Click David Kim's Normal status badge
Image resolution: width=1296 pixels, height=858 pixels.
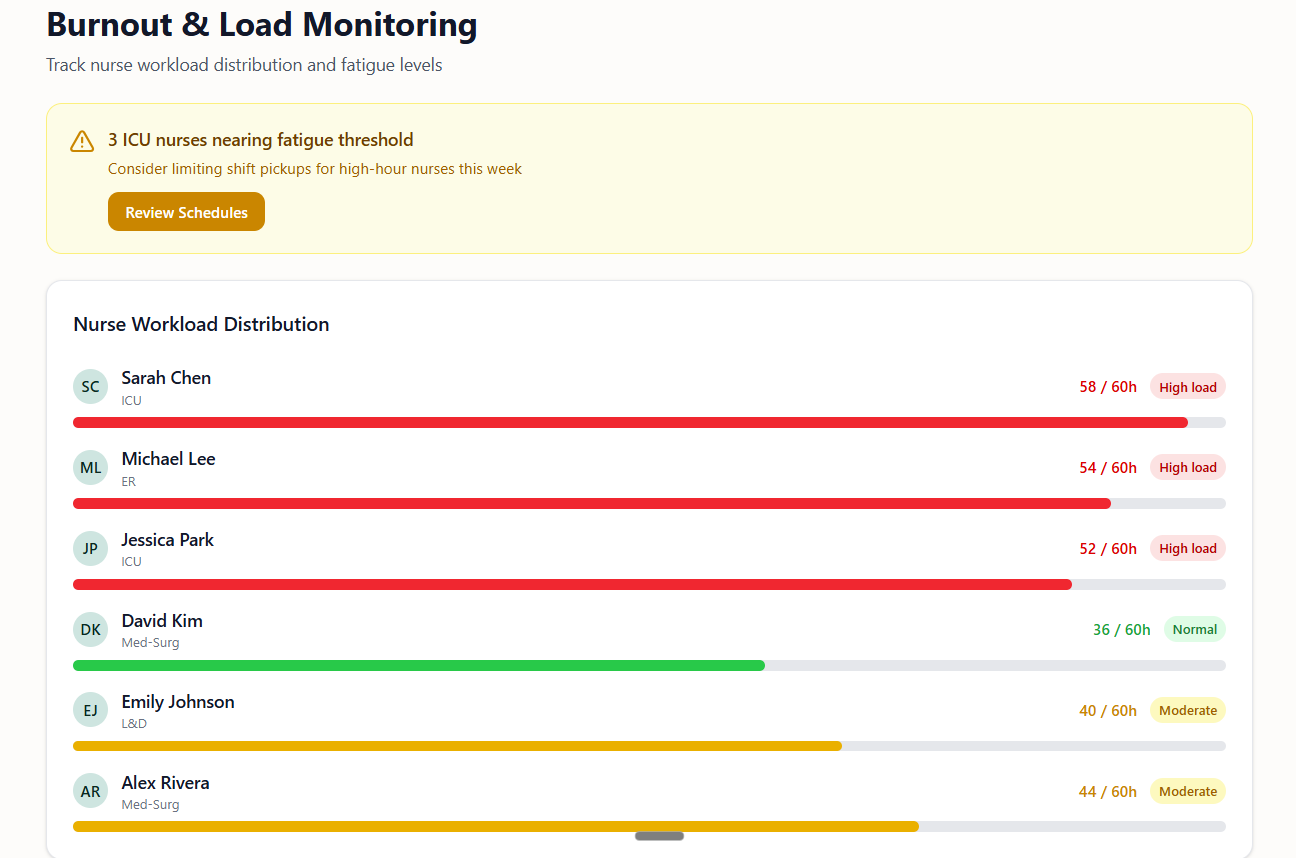pos(1195,630)
